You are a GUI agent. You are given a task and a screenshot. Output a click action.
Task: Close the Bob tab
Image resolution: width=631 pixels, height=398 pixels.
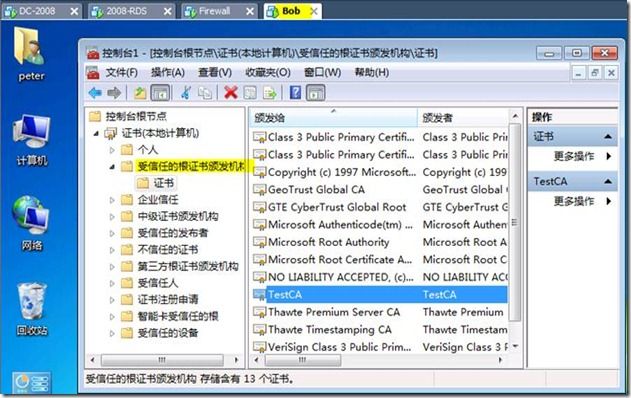(x=314, y=11)
